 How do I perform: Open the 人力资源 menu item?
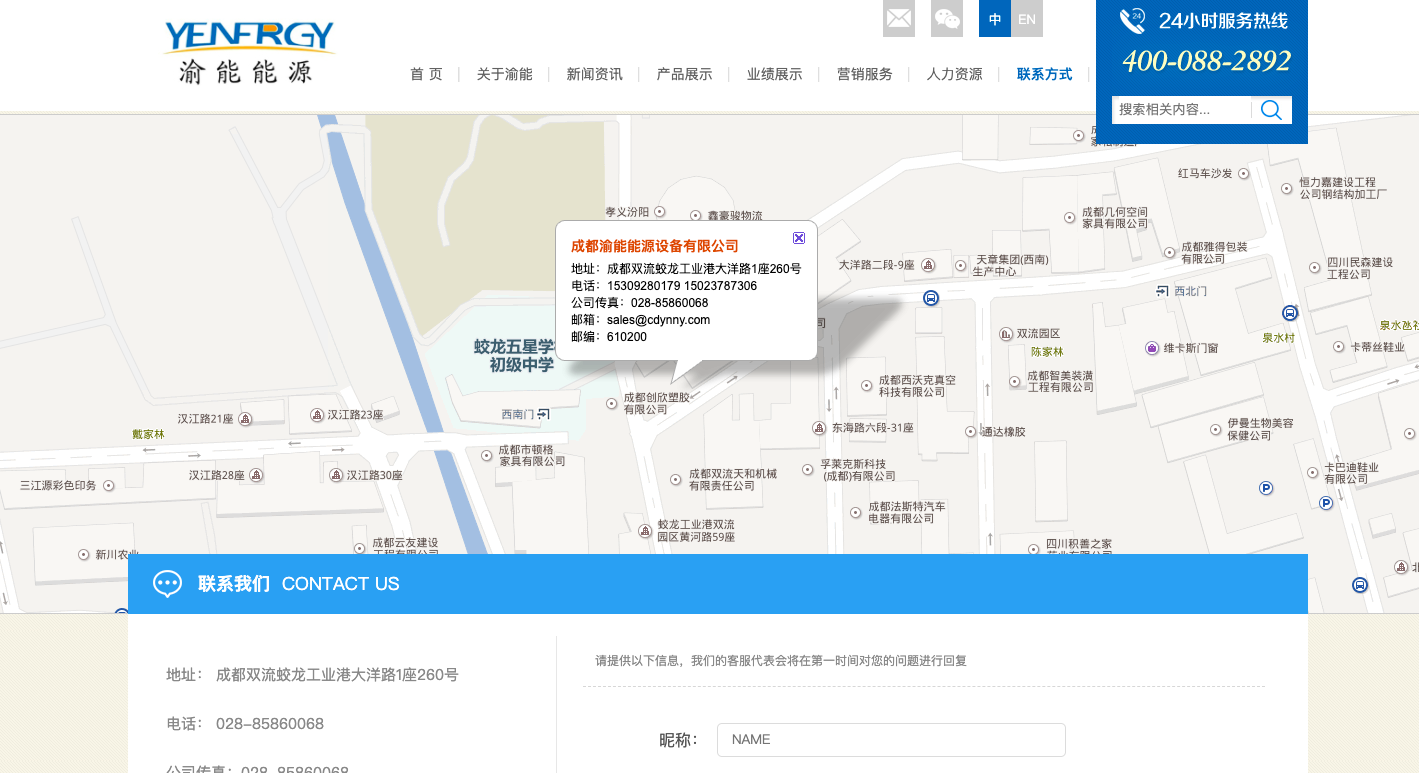955,74
